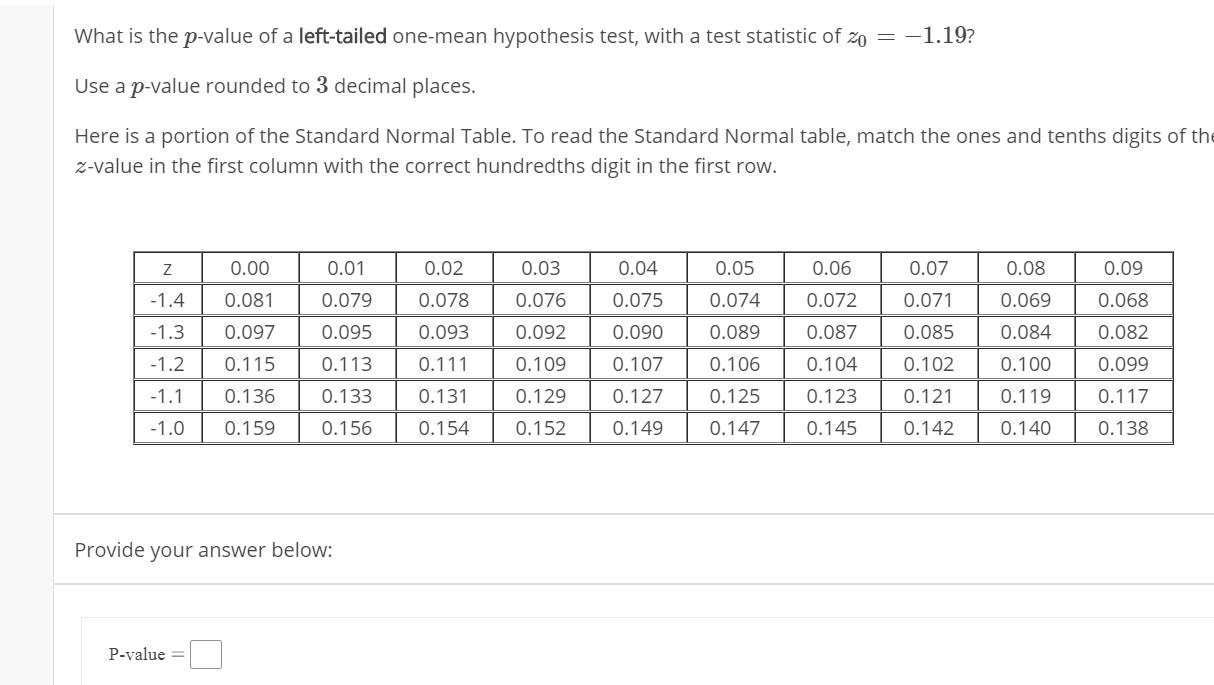The height and width of the screenshot is (685, 1214).
Task: Click the -1.19 test statistic value
Action: click(x=936, y=36)
